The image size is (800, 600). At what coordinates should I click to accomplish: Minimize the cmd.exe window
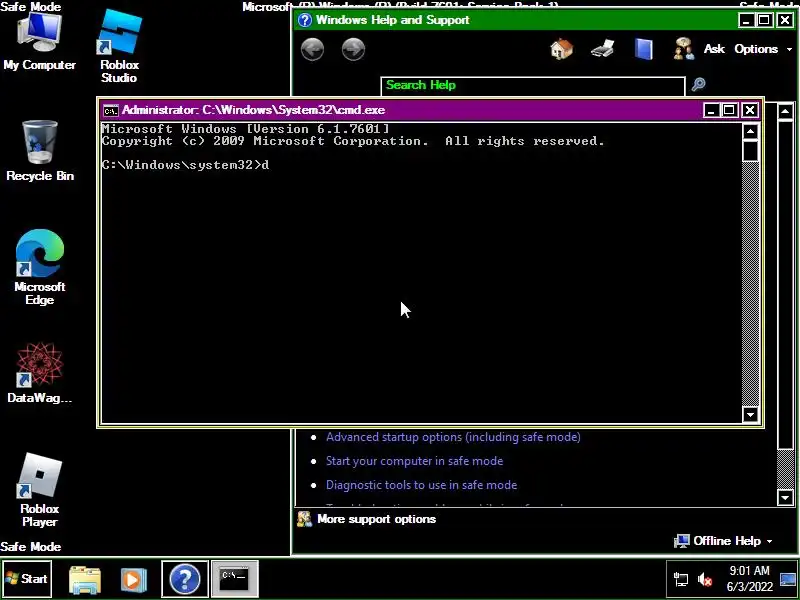click(711, 110)
